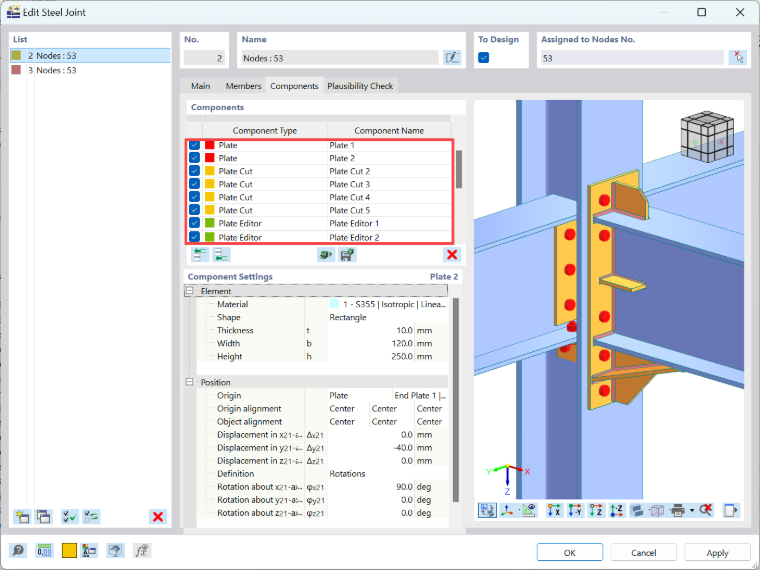Image resolution: width=760 pixels, height=570 pixels.
Task: Click the search magnifier icon at bottom left
Action: [18, 551]
